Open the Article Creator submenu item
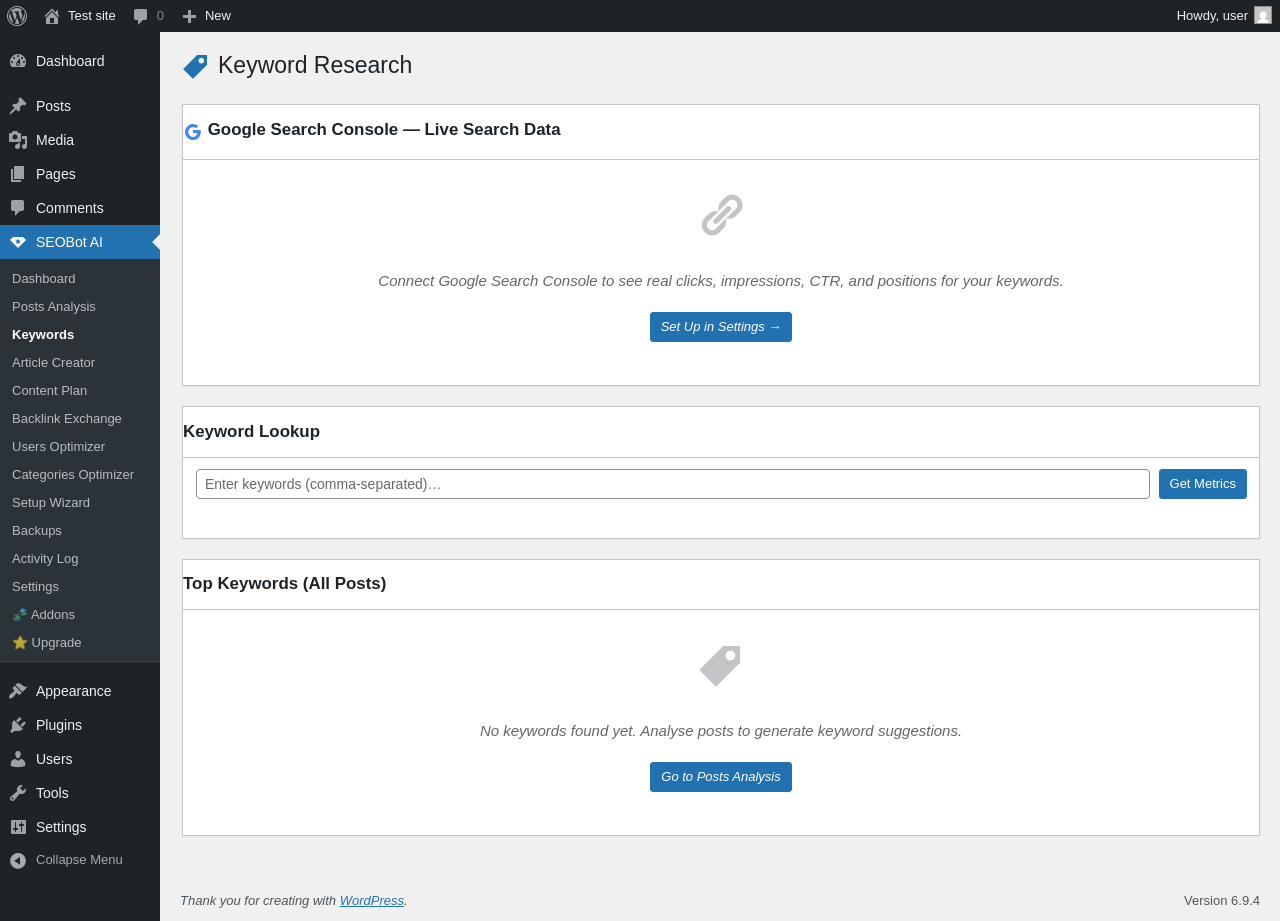1280x921 pixels. pos(53,362)
